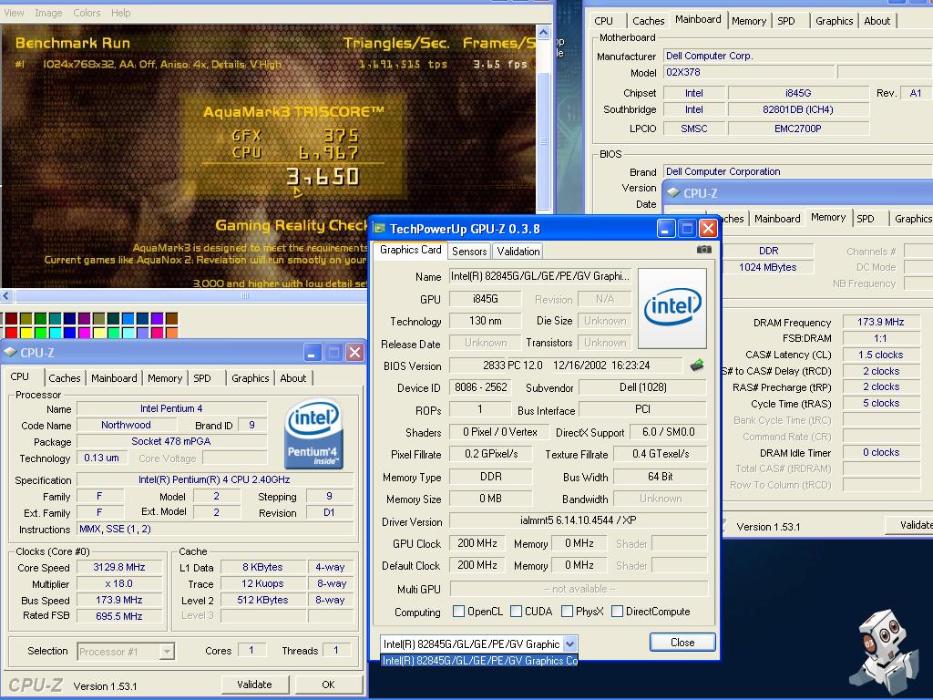Switch to GPU-Z Sensors tab

[x=469, y=251]
